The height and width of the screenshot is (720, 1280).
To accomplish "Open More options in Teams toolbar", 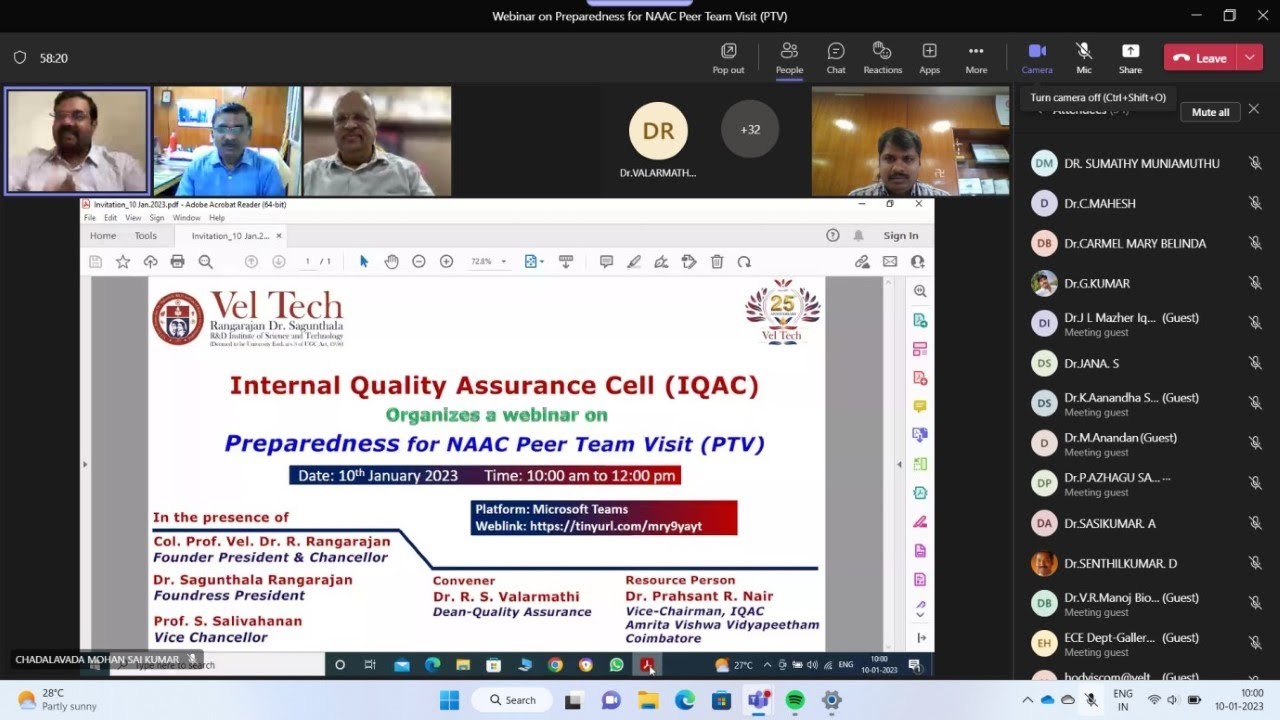I will click(x=976, y=58).
